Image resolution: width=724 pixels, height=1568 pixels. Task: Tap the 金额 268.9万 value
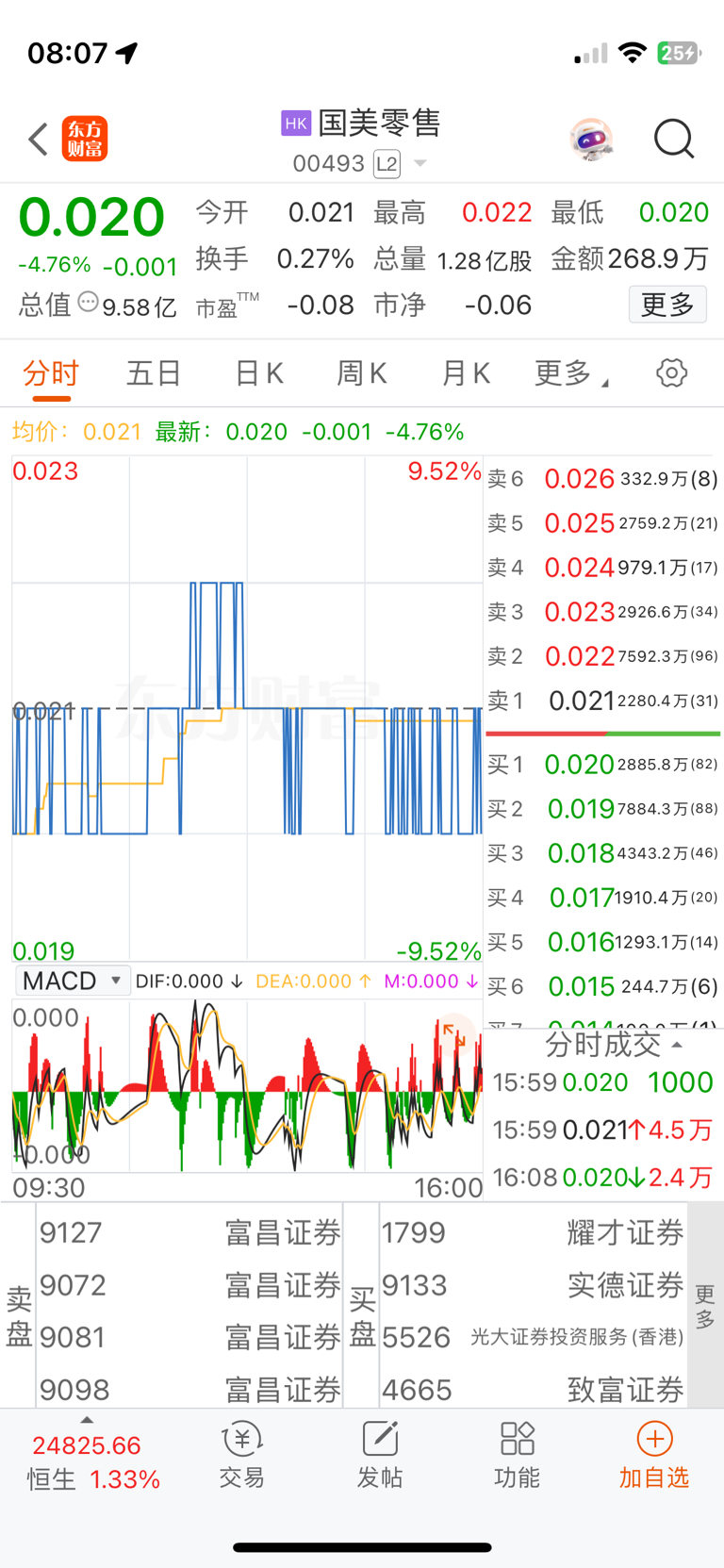coord(658,258)
